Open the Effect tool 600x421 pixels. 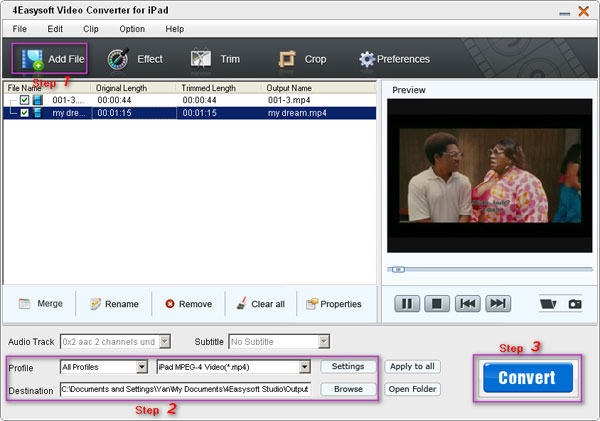tap(135, 59)
